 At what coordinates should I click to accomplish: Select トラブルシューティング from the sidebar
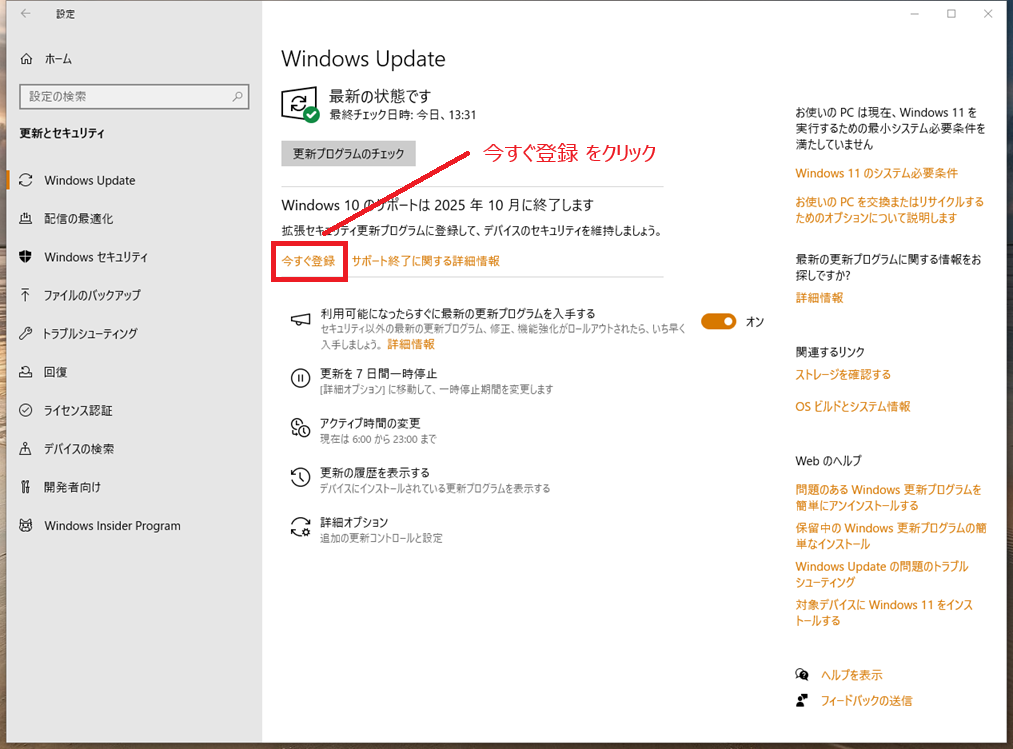[90, 333]
